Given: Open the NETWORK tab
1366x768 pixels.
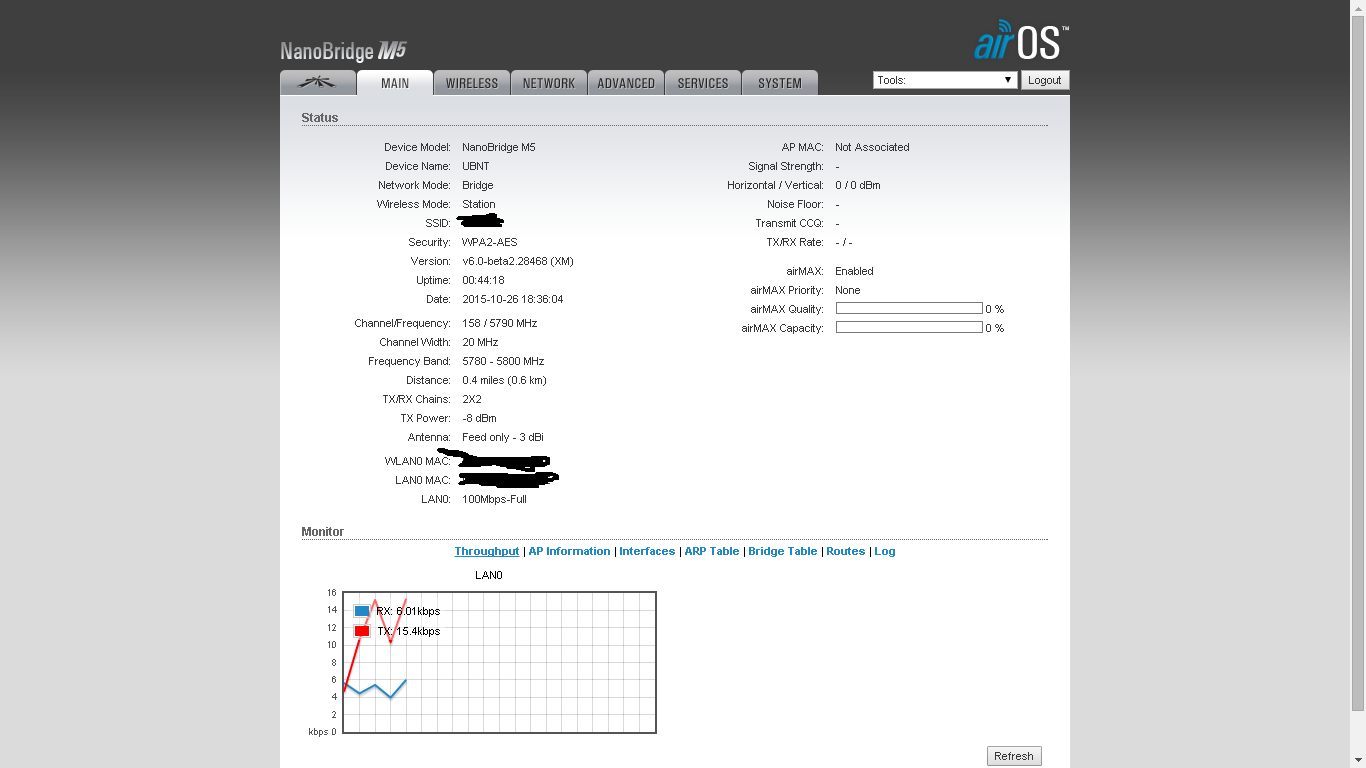Looking at the screenshot, I should click(549, 83).
